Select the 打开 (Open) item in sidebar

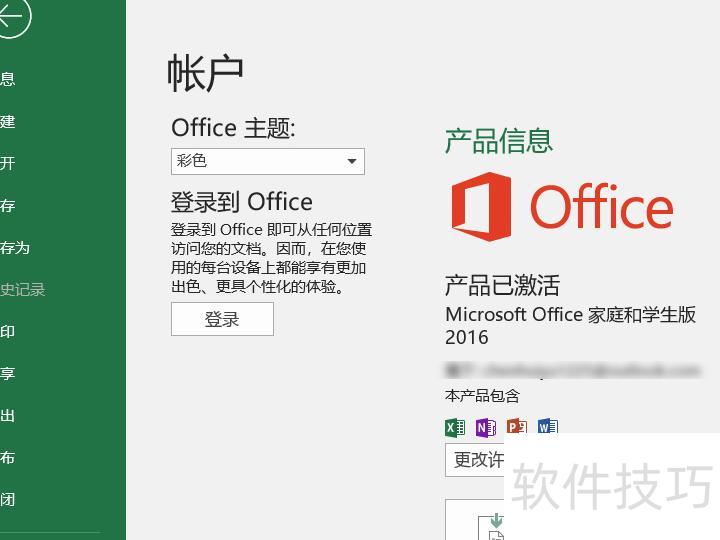click(x=8, y=163)
